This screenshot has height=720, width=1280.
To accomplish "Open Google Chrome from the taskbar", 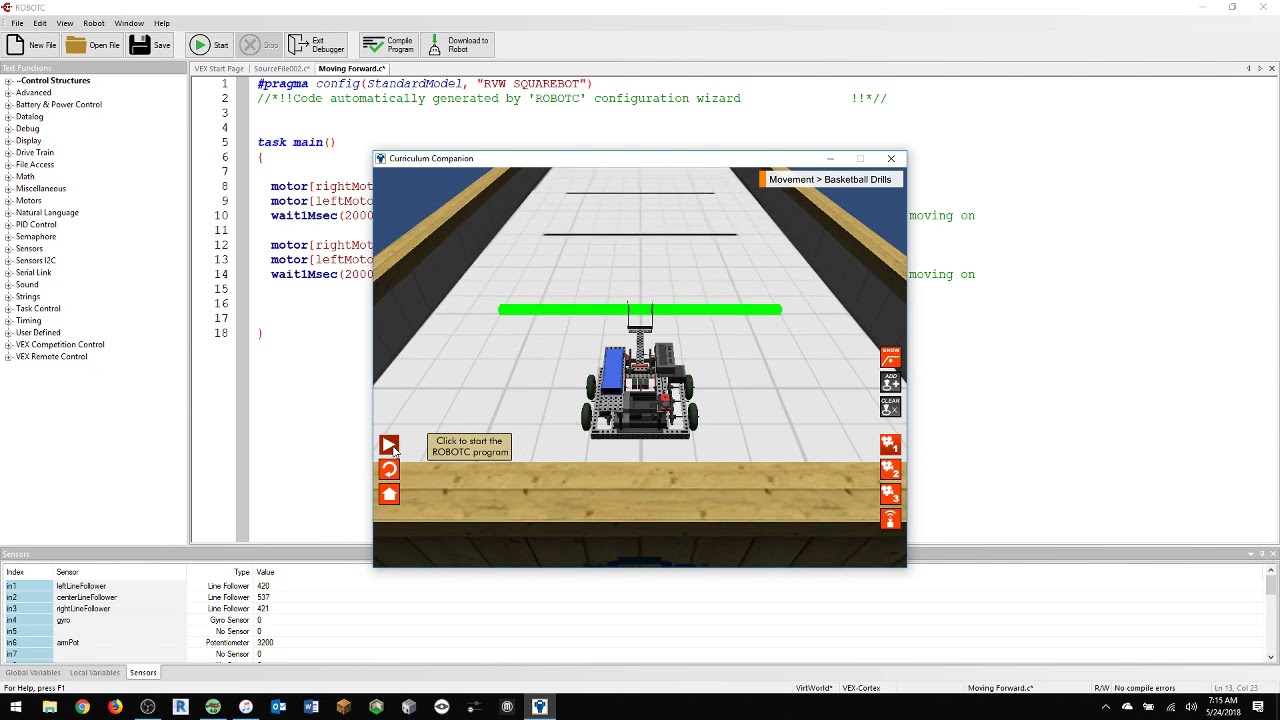I will coord(82,707).
